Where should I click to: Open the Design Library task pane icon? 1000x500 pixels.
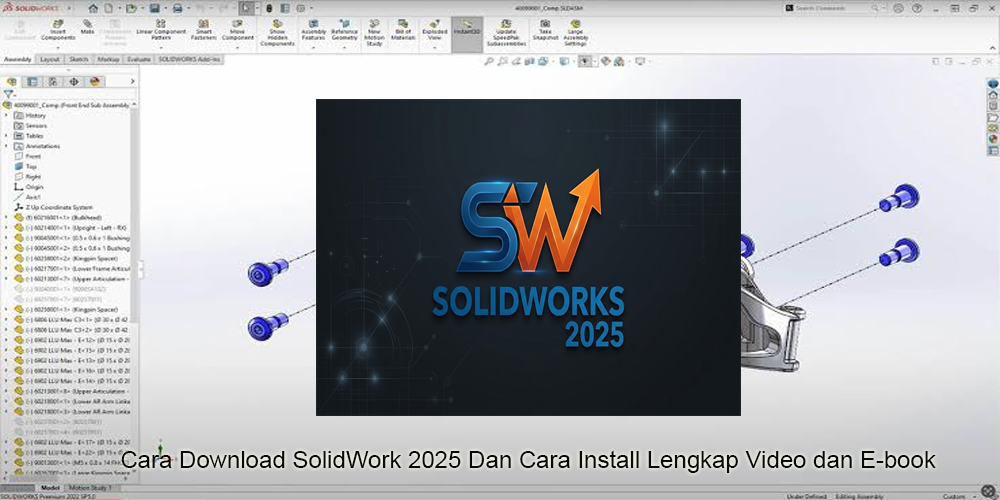993,106
